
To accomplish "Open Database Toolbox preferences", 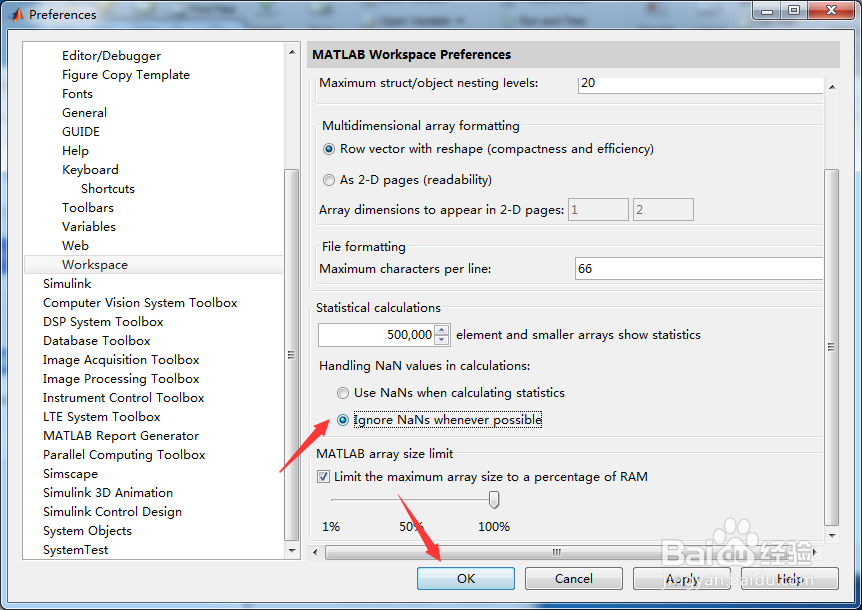I will 97,341.
